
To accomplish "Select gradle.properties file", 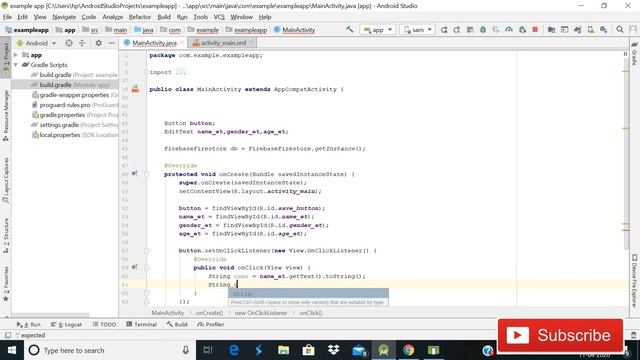I will (75, 115).
